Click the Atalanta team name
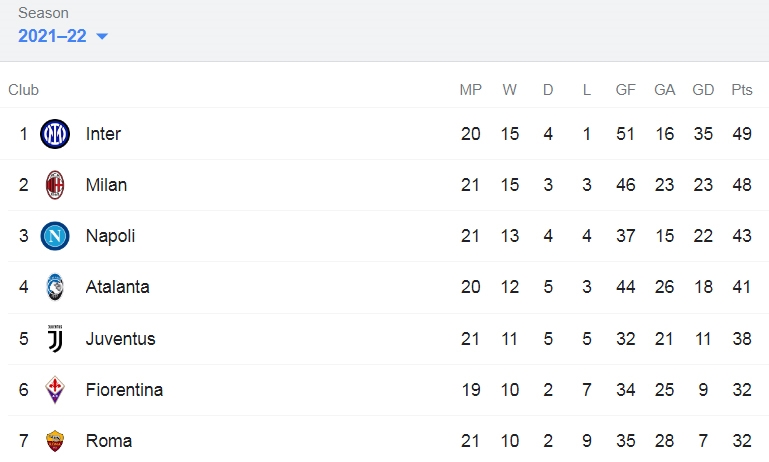Screen dimensions: 769x462 (118, 287)
